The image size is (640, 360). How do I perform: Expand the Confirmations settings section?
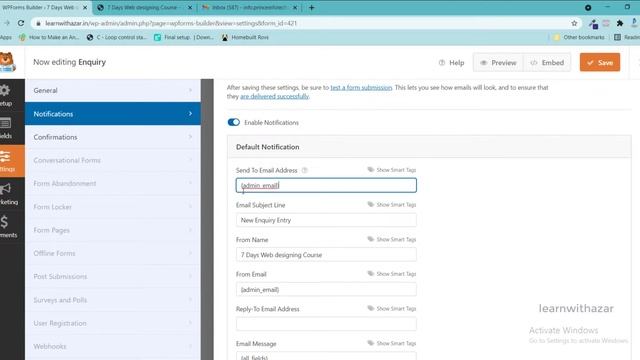(x=113, y=137)
